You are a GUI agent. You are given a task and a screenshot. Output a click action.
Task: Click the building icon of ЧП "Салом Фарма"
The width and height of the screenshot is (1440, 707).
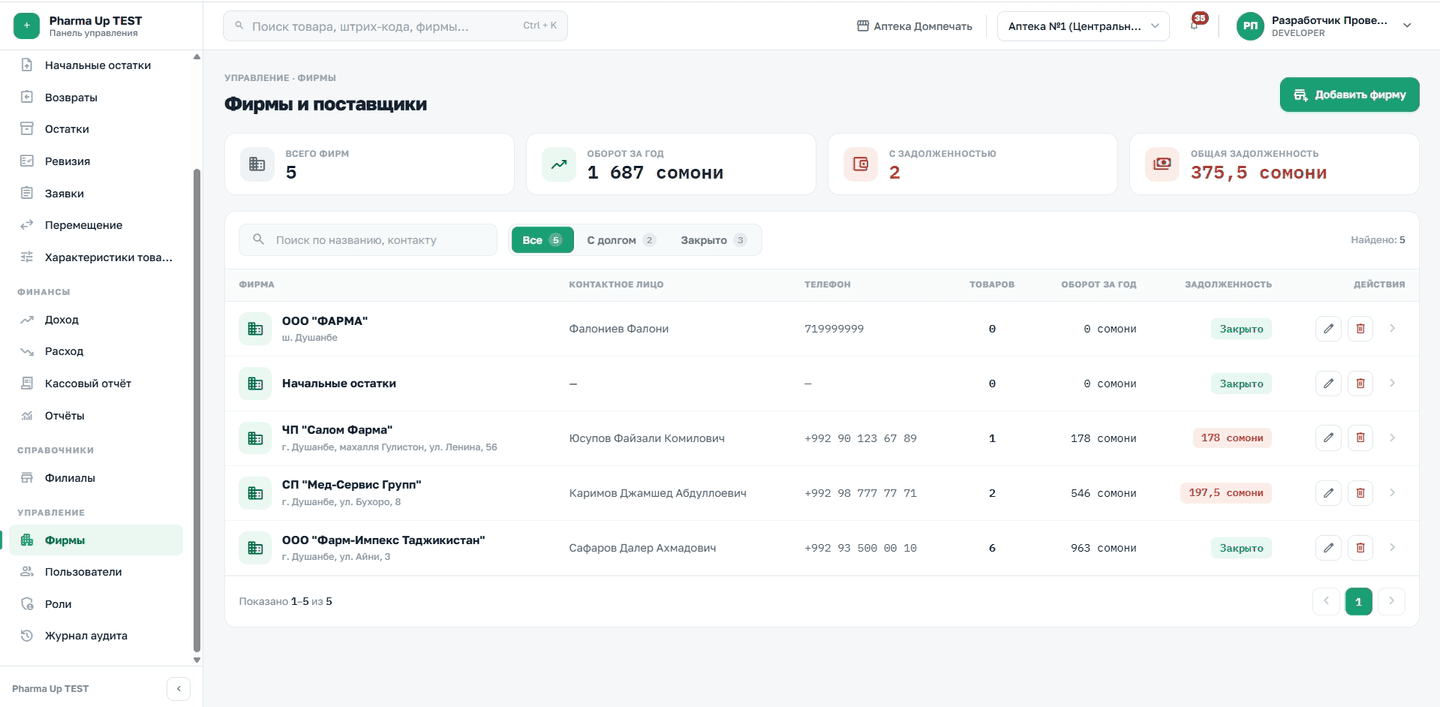pos(255,438)
